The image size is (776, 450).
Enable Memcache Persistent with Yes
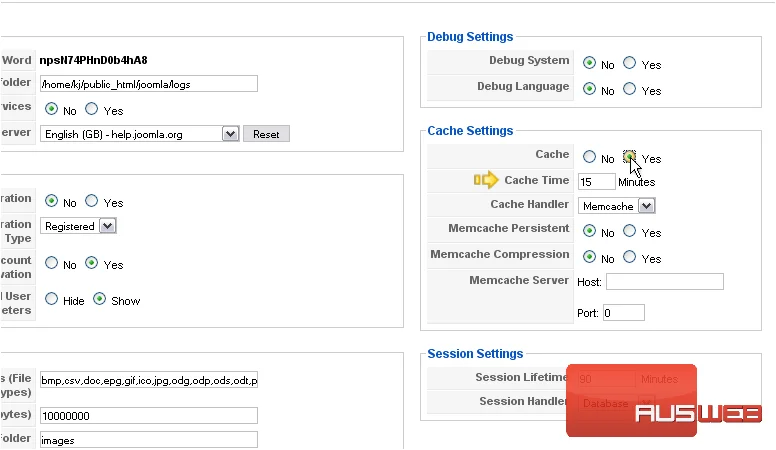630,231
